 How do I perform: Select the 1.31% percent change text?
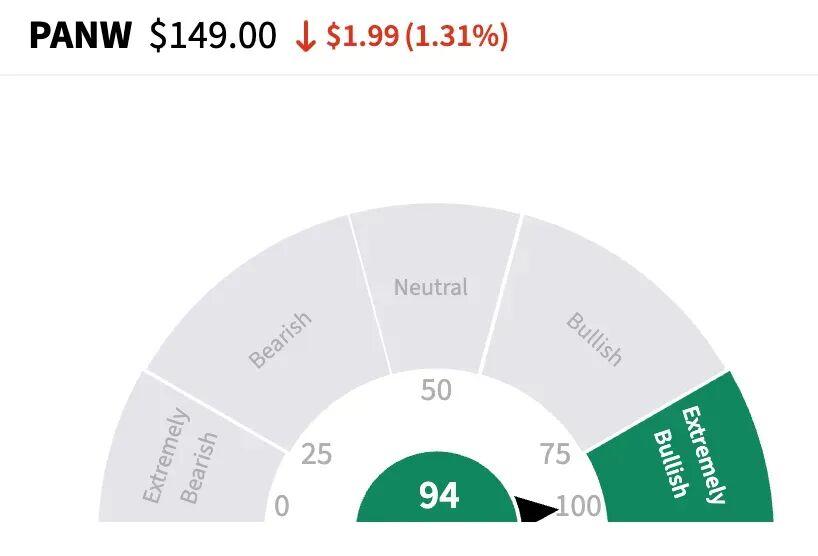[457, 37]
